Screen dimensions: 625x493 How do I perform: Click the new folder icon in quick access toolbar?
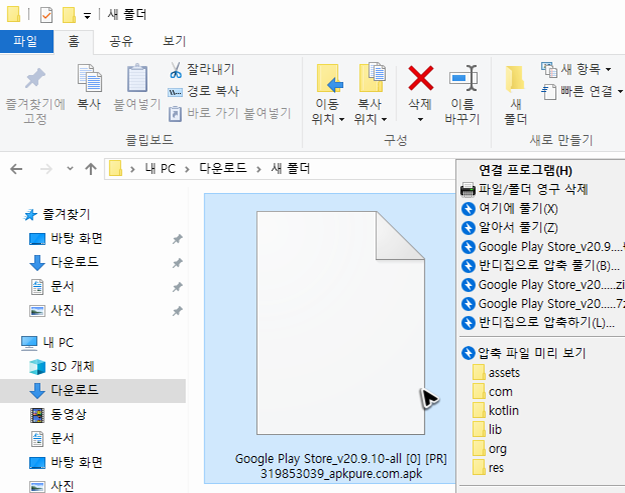pyautogui.click(x=69, y=15)
